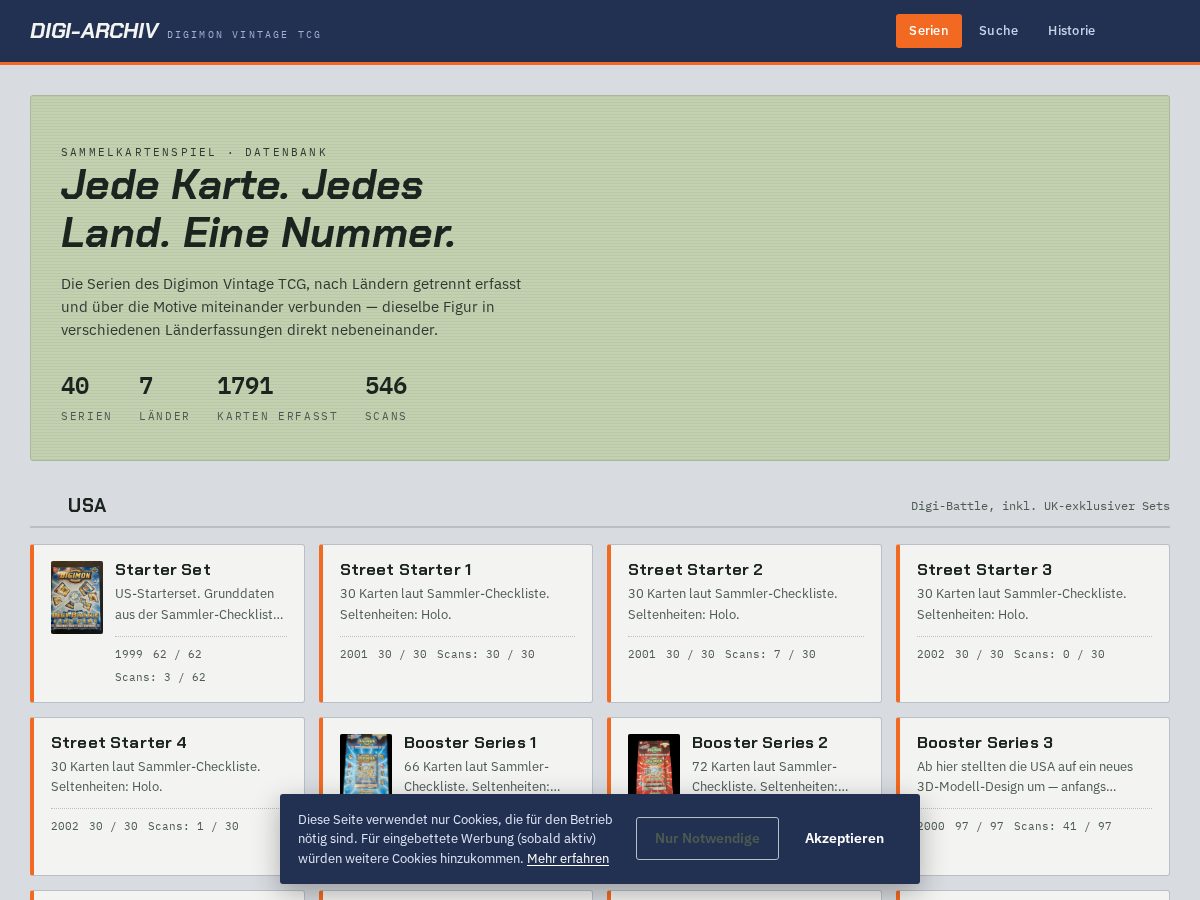Open the Starter Set series card title

click(163, 569)
